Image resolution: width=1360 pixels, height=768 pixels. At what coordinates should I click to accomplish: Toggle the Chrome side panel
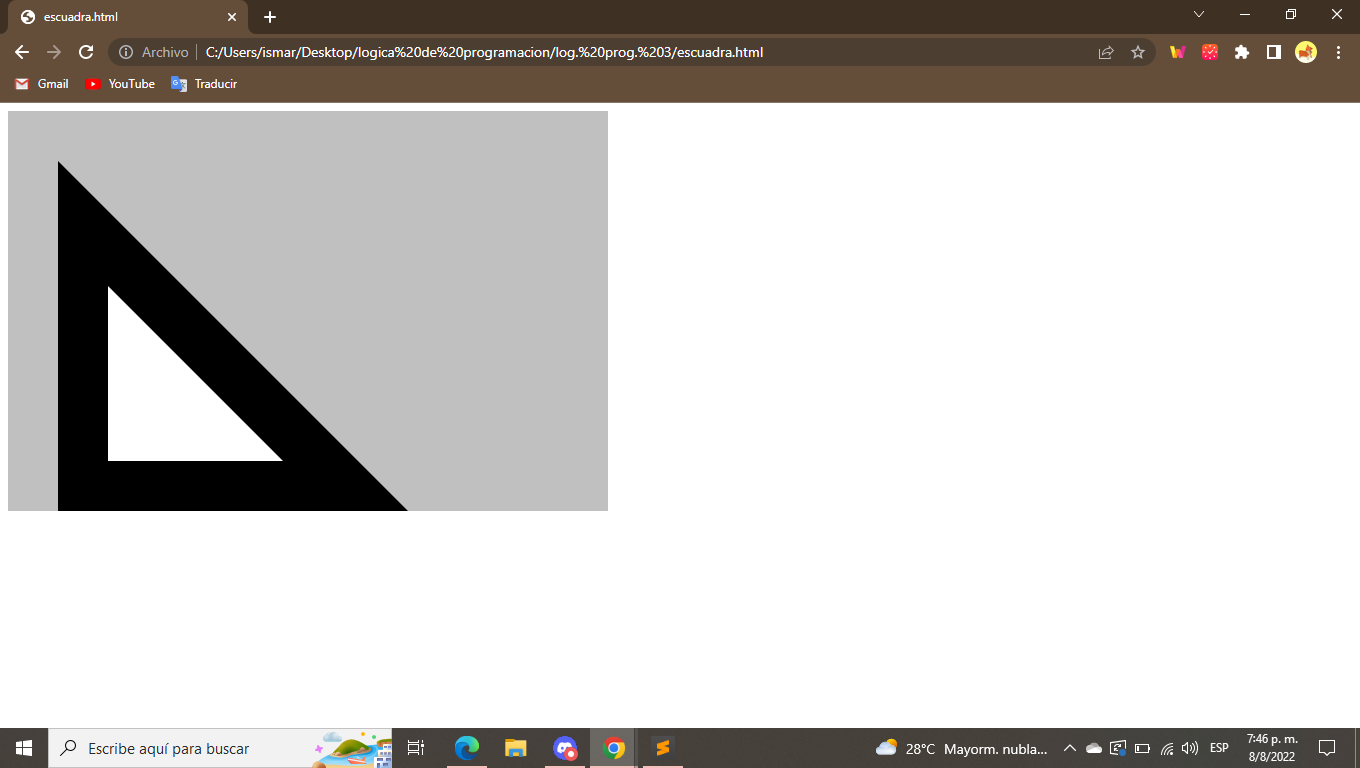tap(1274, 52)
